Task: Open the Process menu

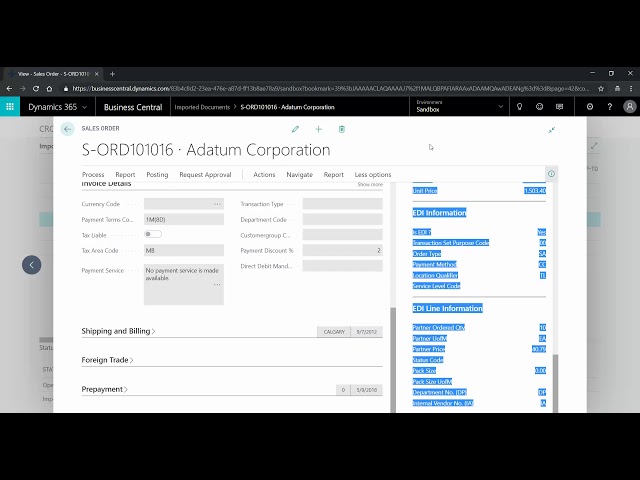Action: [93, 175]
